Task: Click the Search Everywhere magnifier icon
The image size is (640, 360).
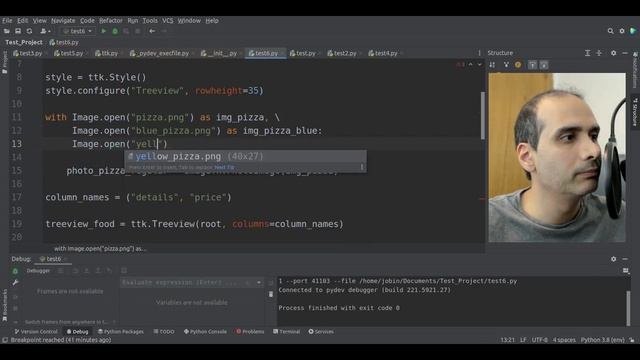Action: tap(610, 31)
